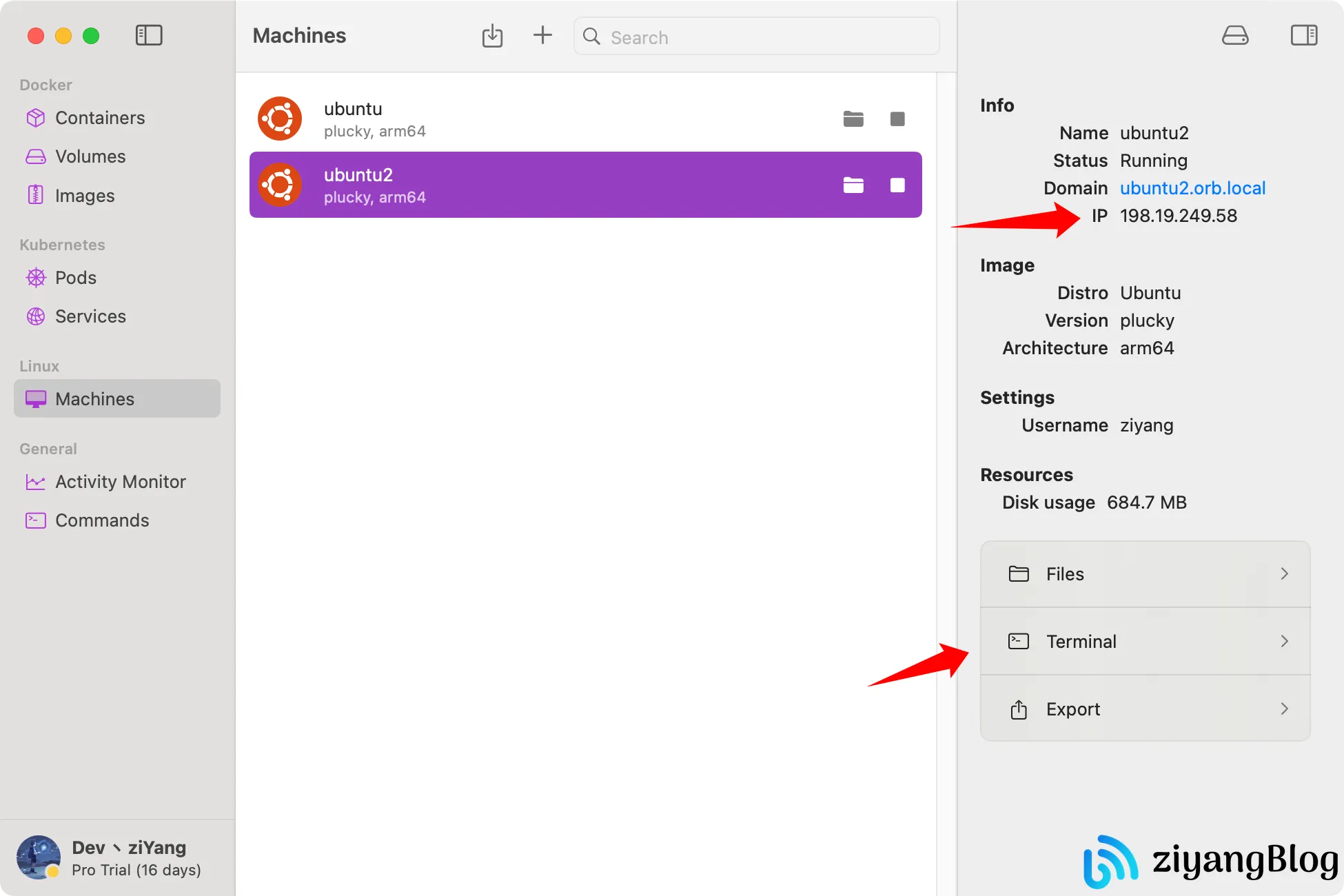Expand Terminal row chevron
The image size is (1344, 896).
(x=1284, y=641)
